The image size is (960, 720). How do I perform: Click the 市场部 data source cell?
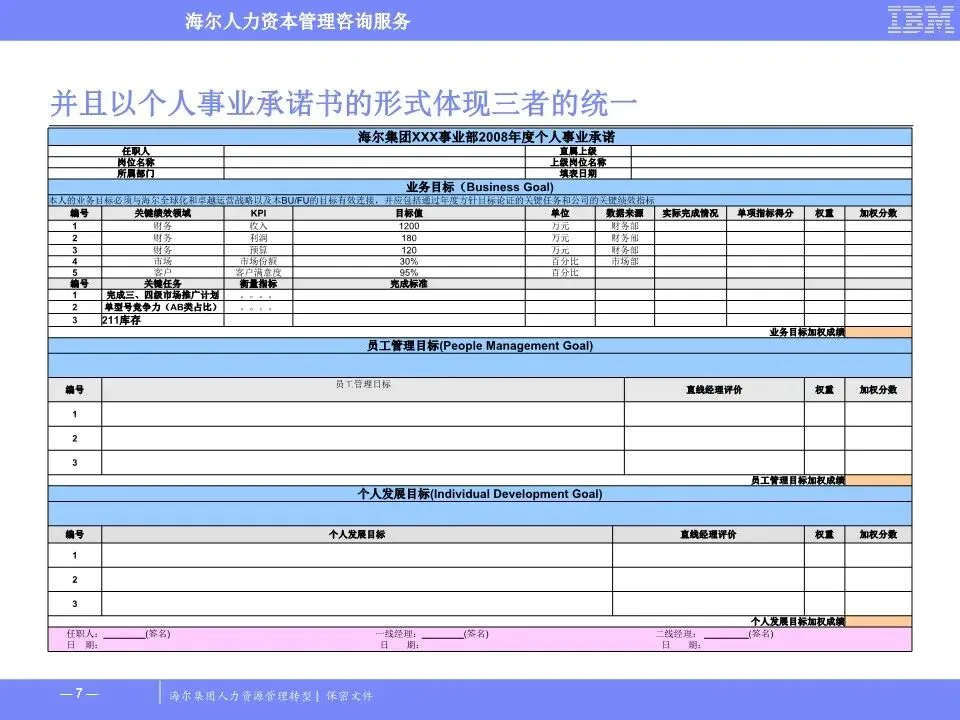(624, 261)
